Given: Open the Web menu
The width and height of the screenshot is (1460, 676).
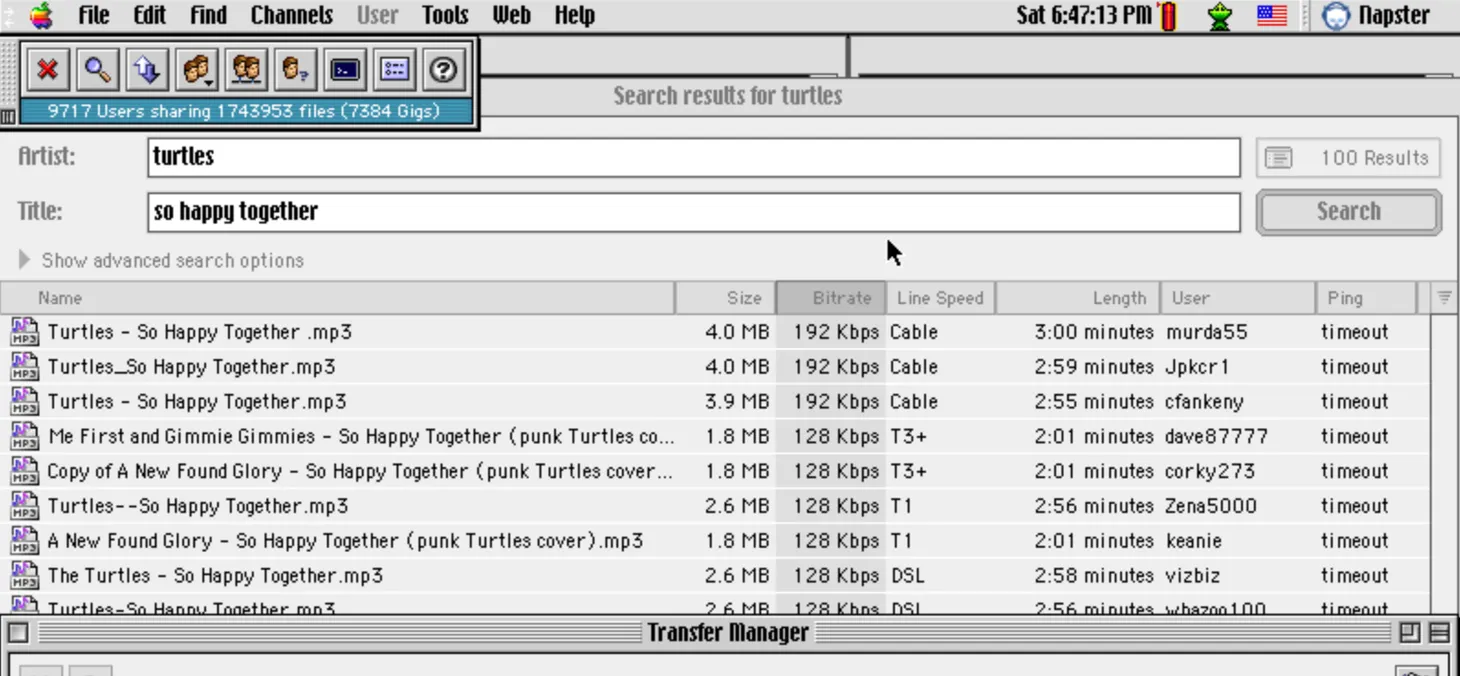Looking at the screenshot, I should pos(511,15).
